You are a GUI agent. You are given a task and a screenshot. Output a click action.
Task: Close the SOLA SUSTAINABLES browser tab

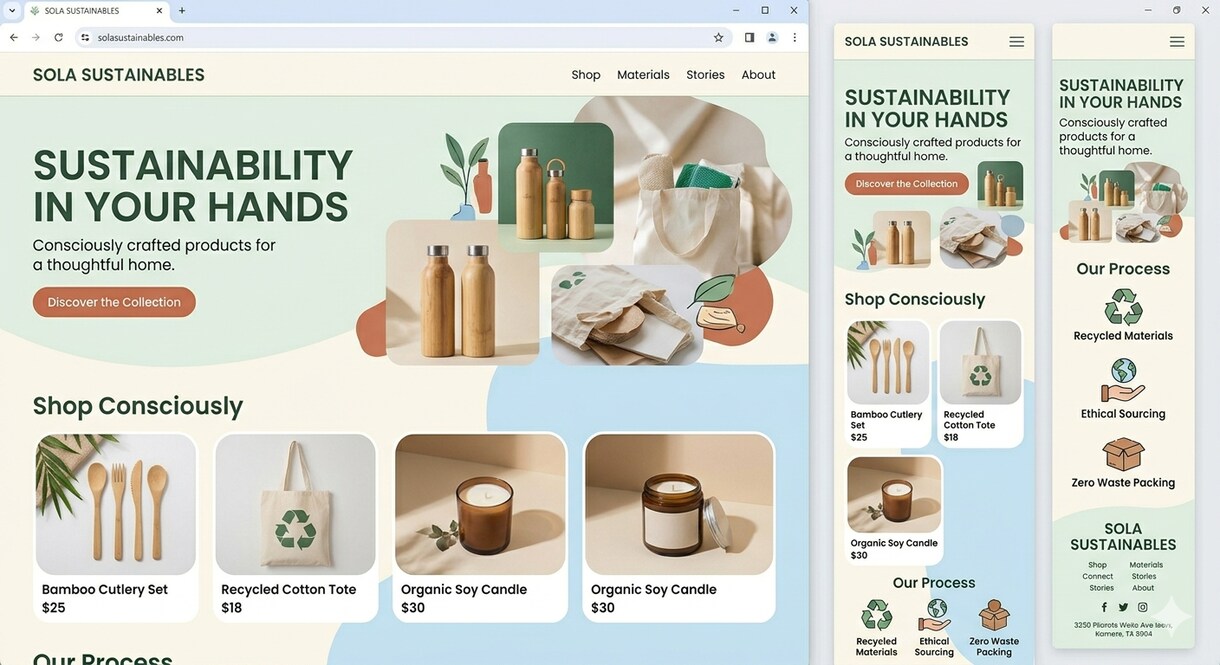[159, 11]
